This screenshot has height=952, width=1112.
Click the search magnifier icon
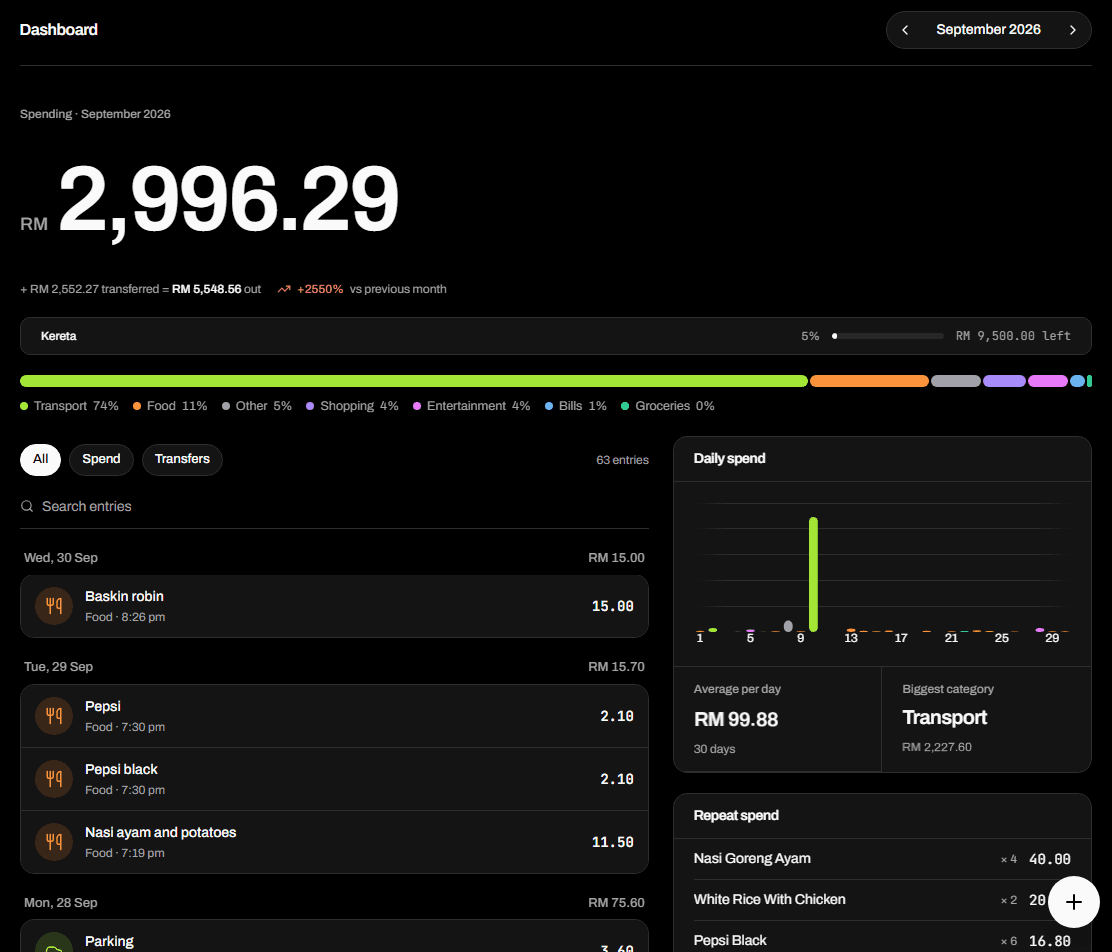click(27, 507)
